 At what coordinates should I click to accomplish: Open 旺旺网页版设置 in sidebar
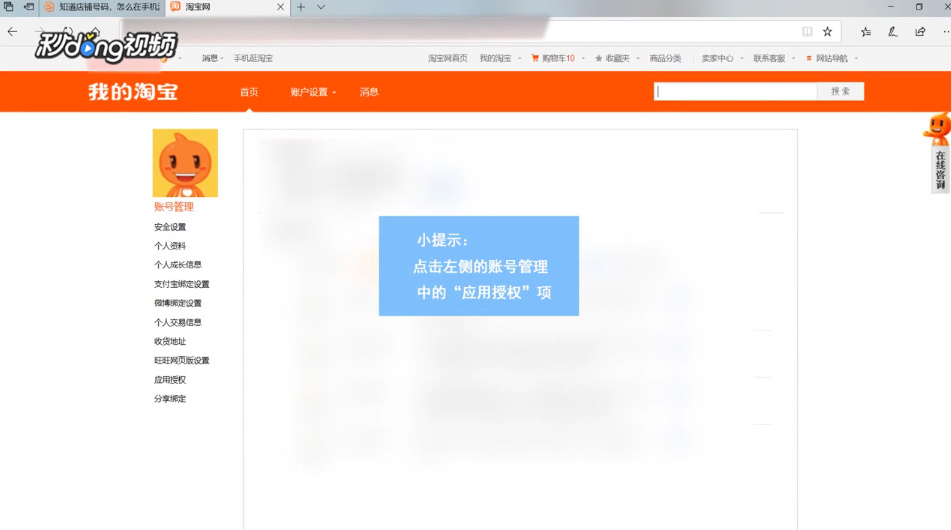tap(181, 360)
